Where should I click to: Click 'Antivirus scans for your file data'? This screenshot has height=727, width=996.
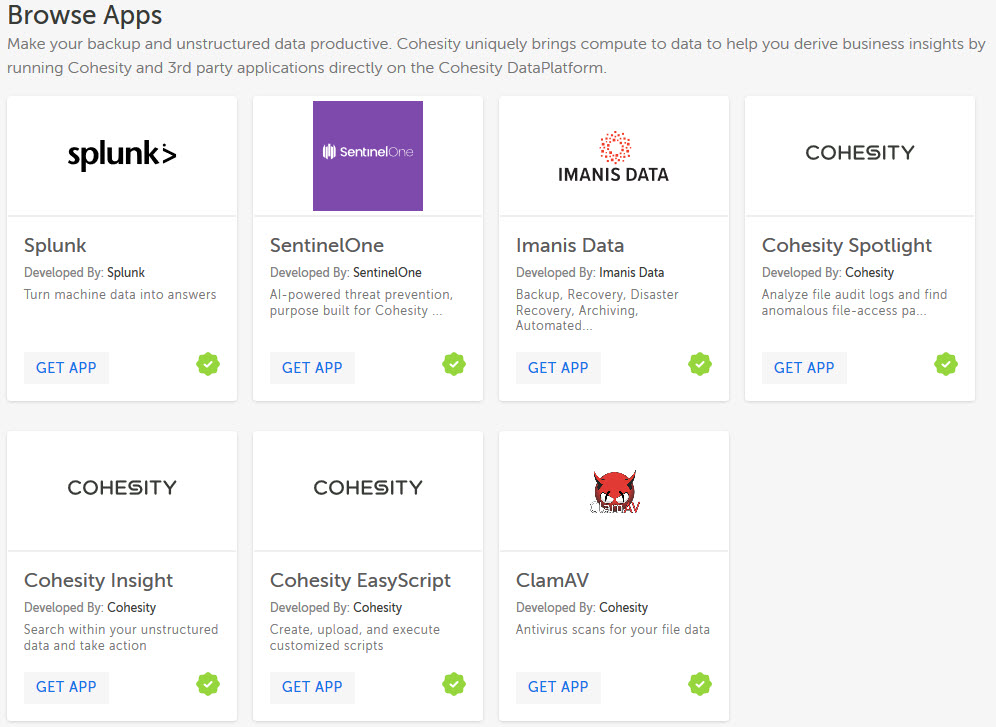tap(613, 629)
